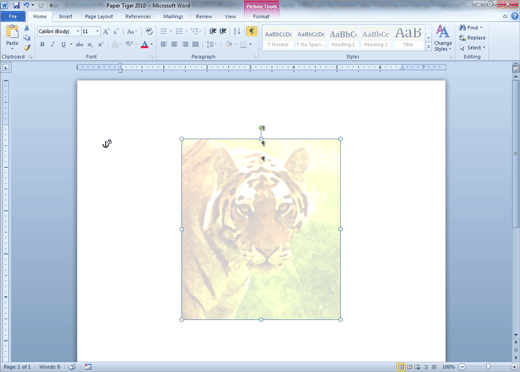The height and width of the screenshot is (372, 520).
Task: Click the macro recording status icon
Action: (88, 367)
